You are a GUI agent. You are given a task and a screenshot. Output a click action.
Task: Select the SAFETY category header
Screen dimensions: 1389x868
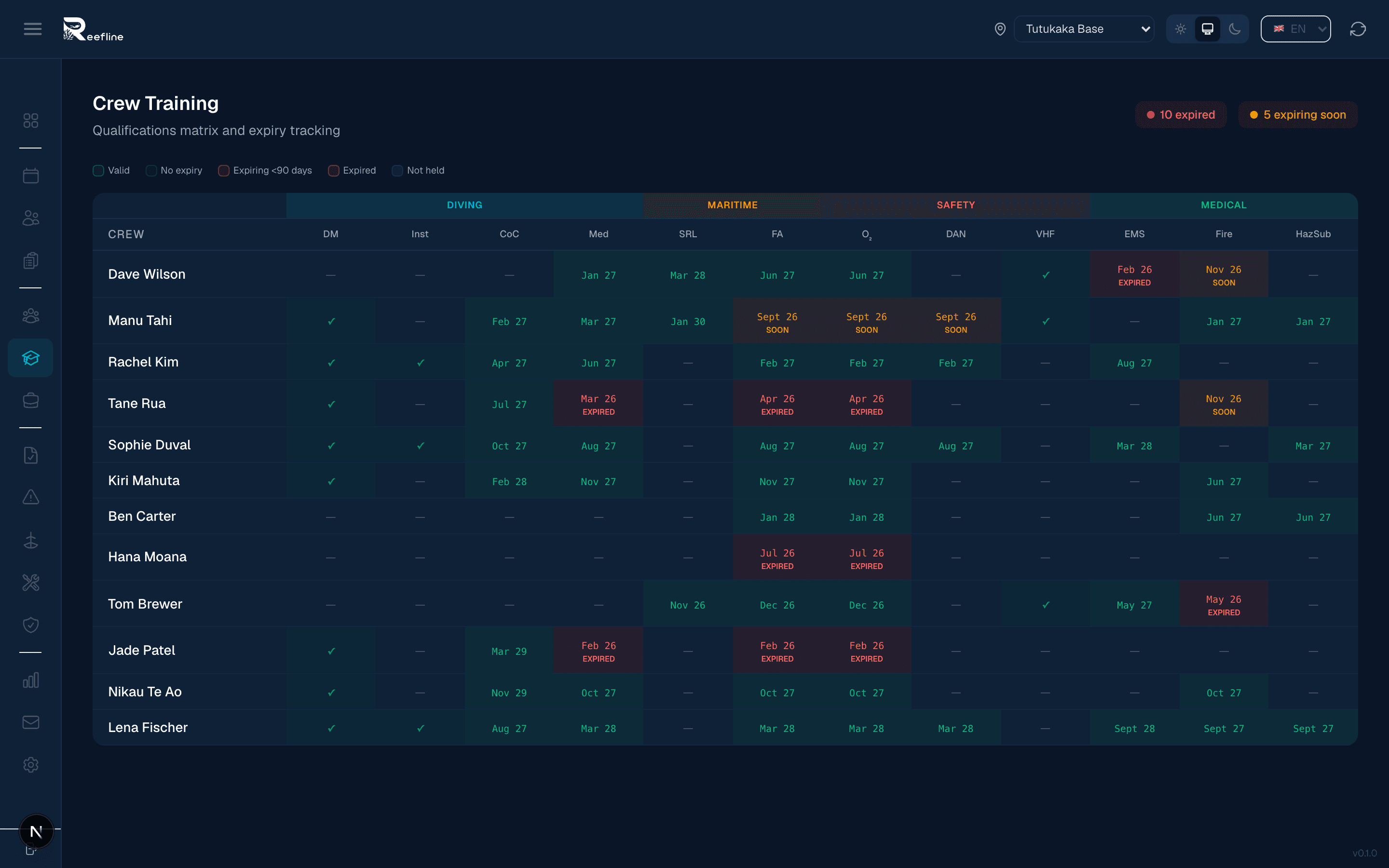956,205
